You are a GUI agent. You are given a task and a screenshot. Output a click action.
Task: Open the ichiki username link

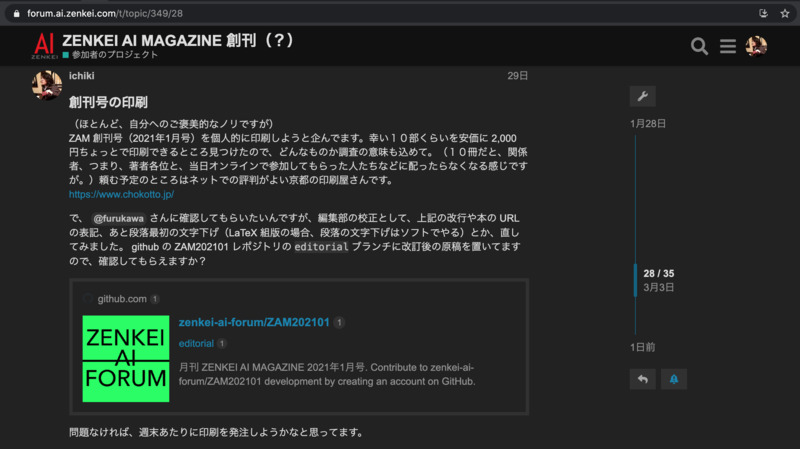coord(82,76)
